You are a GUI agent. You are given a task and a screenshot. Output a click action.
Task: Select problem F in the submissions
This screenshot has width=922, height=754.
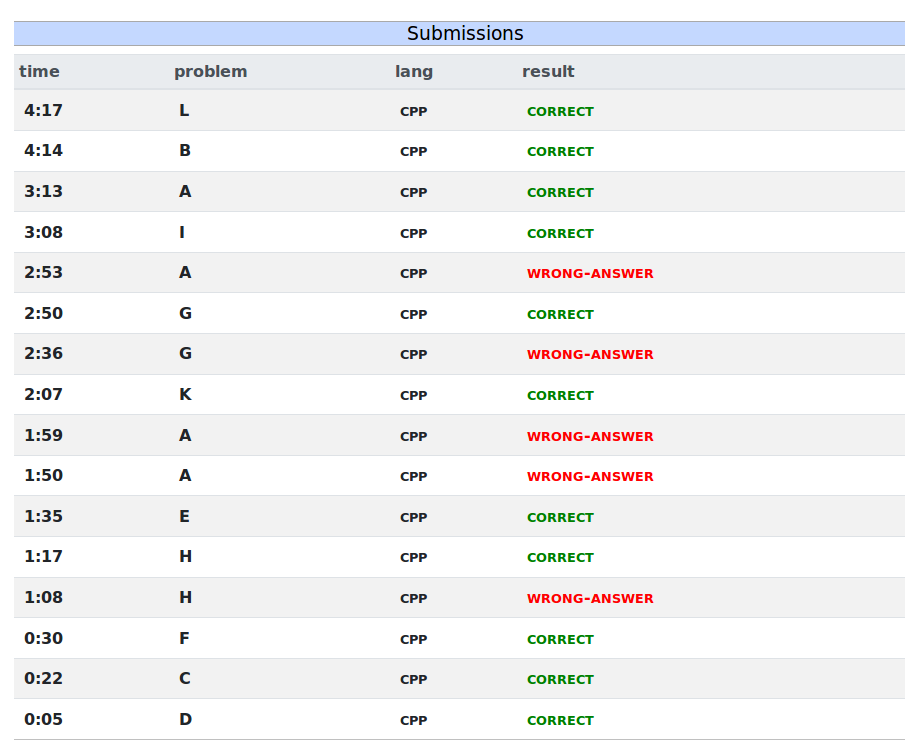[x=184, y=639]
